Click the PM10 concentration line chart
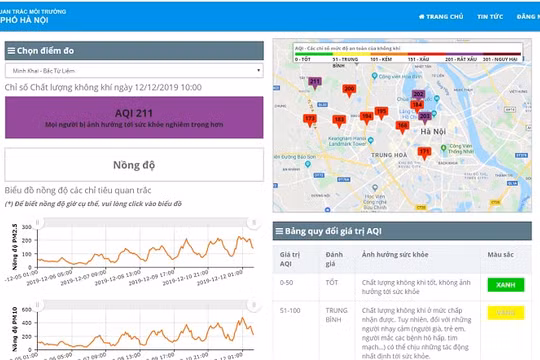Image resolution: width=540 pixels, height=360 pixels. tap(146, 330)
